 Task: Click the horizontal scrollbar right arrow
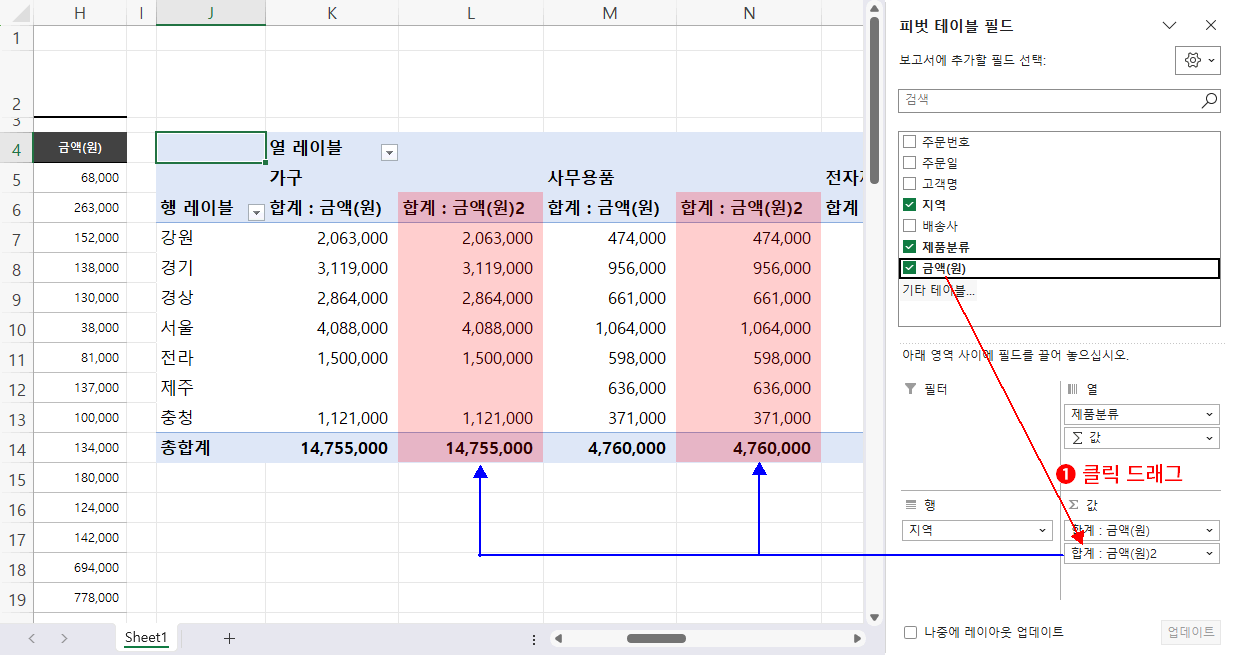click(858, 637)
